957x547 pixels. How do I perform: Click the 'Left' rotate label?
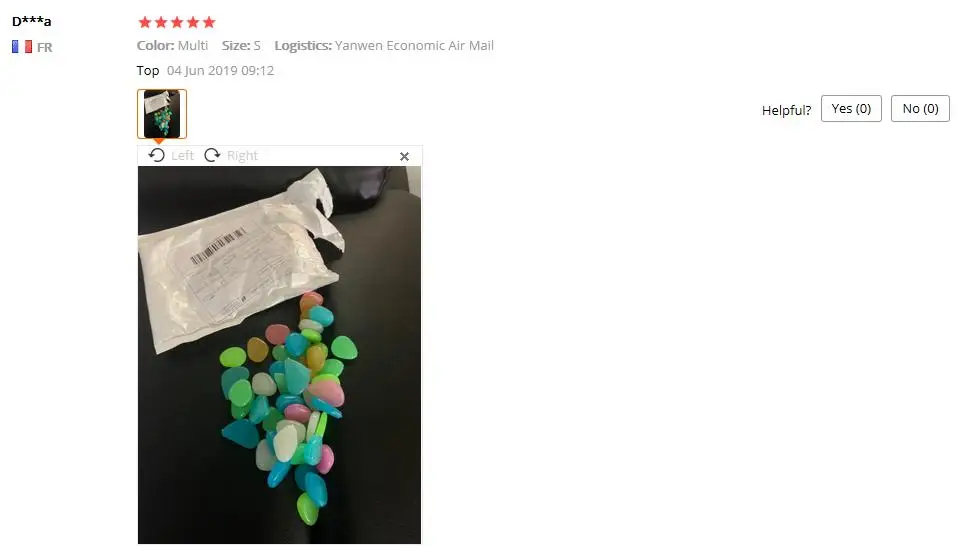tap(182, 156)
